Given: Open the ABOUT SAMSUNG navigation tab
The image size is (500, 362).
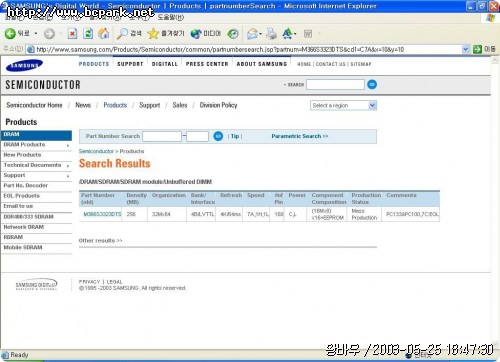Looking at the screenshot, I should (x=262, y=64).
